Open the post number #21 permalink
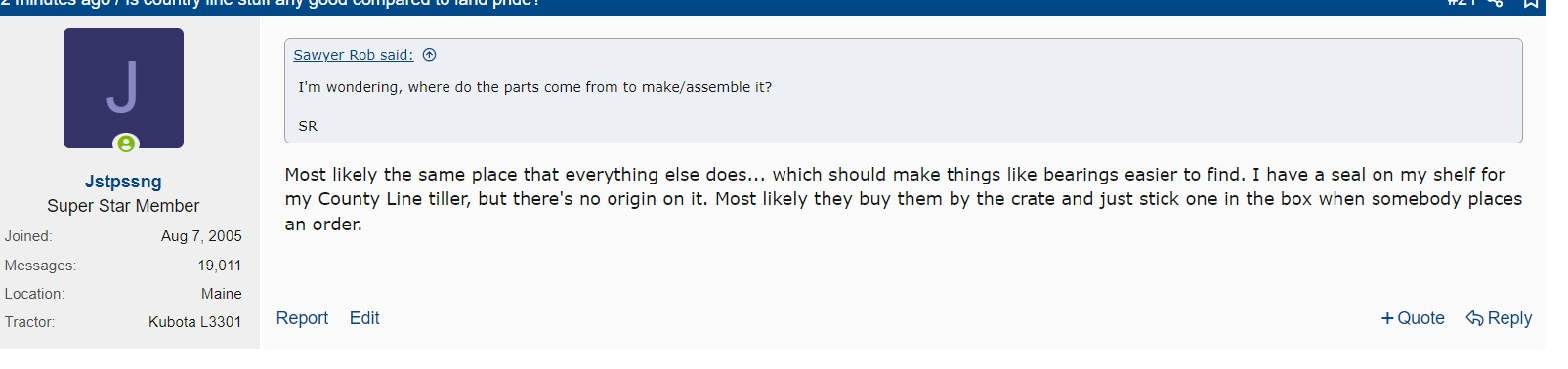 point(1460,3)
